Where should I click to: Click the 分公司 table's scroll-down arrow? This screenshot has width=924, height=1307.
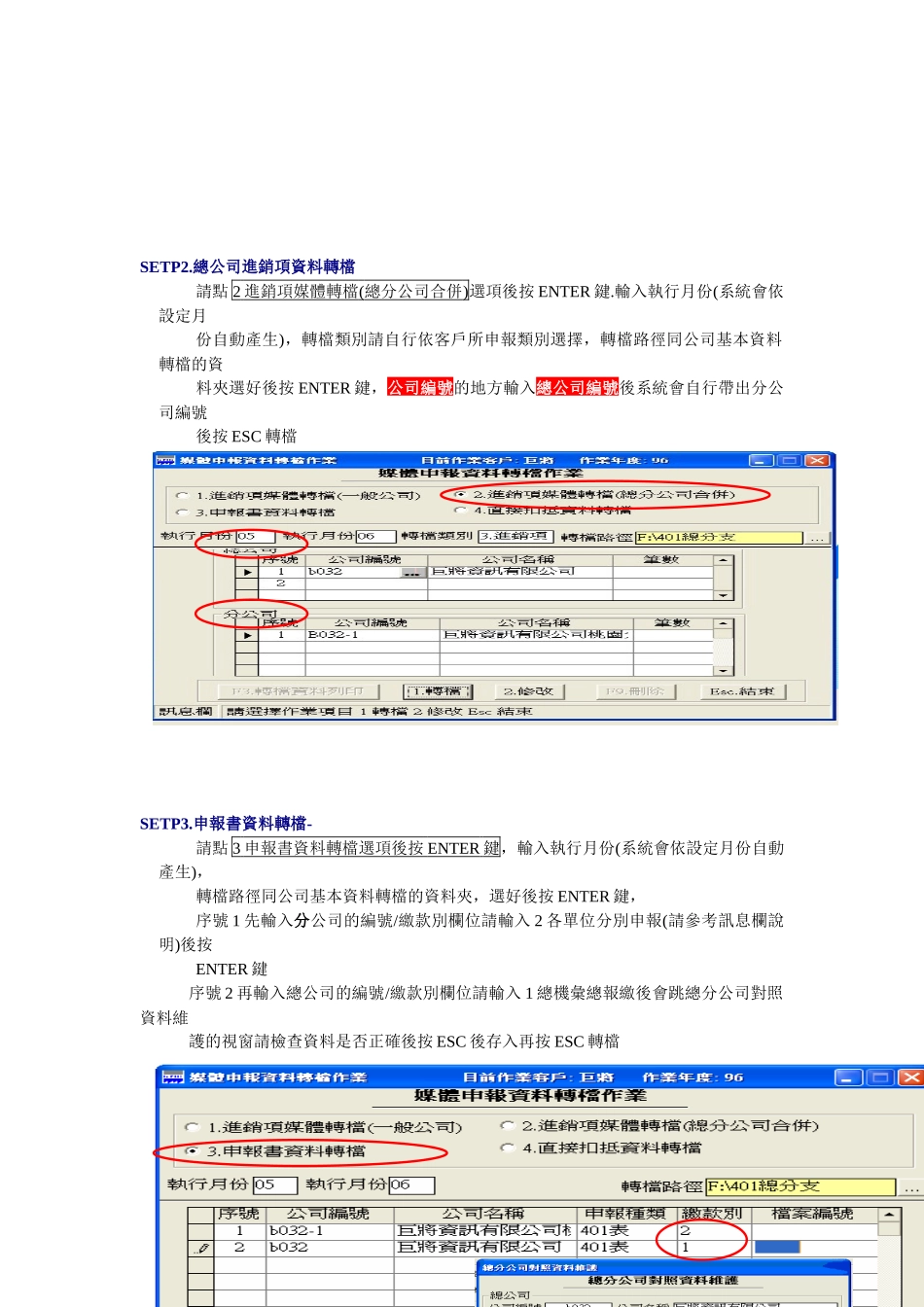click(x=723, y=670)
